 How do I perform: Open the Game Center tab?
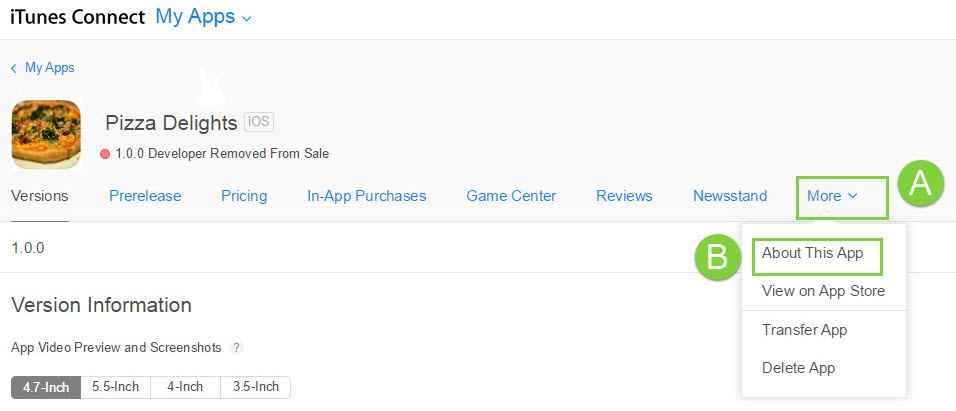[511, 196]
